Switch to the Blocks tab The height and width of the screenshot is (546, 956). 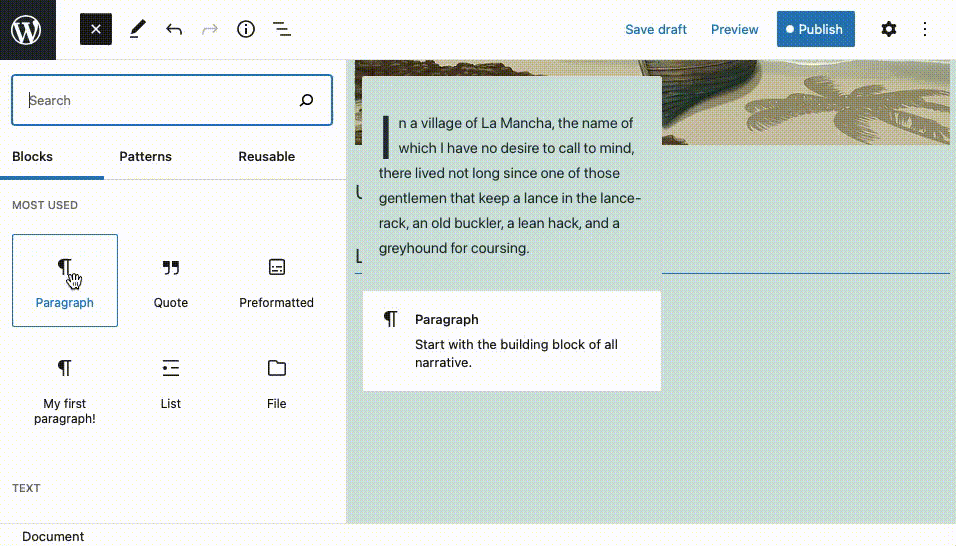coord(32,157)
